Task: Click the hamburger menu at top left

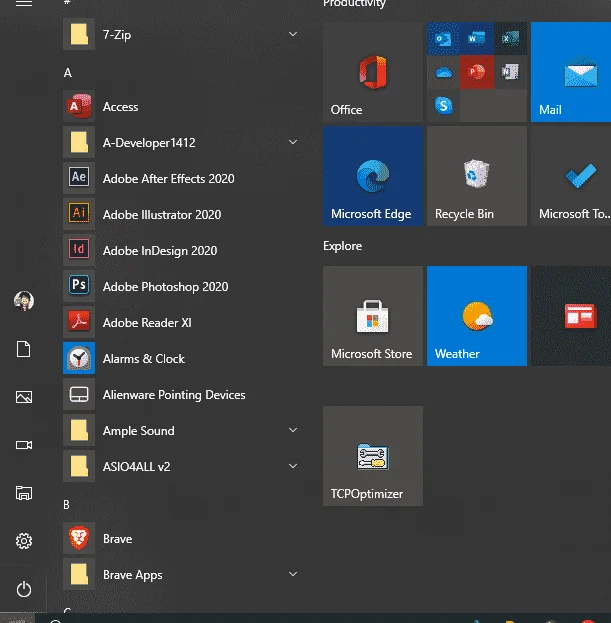Action: tap(24, 3)
